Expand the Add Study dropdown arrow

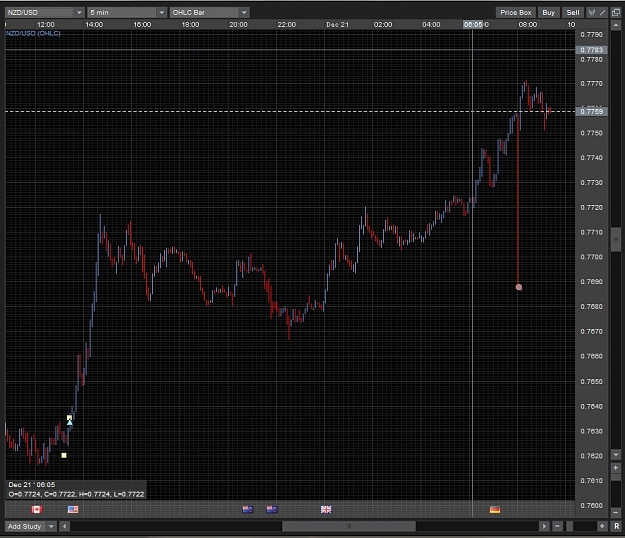(x=51, y=526)
